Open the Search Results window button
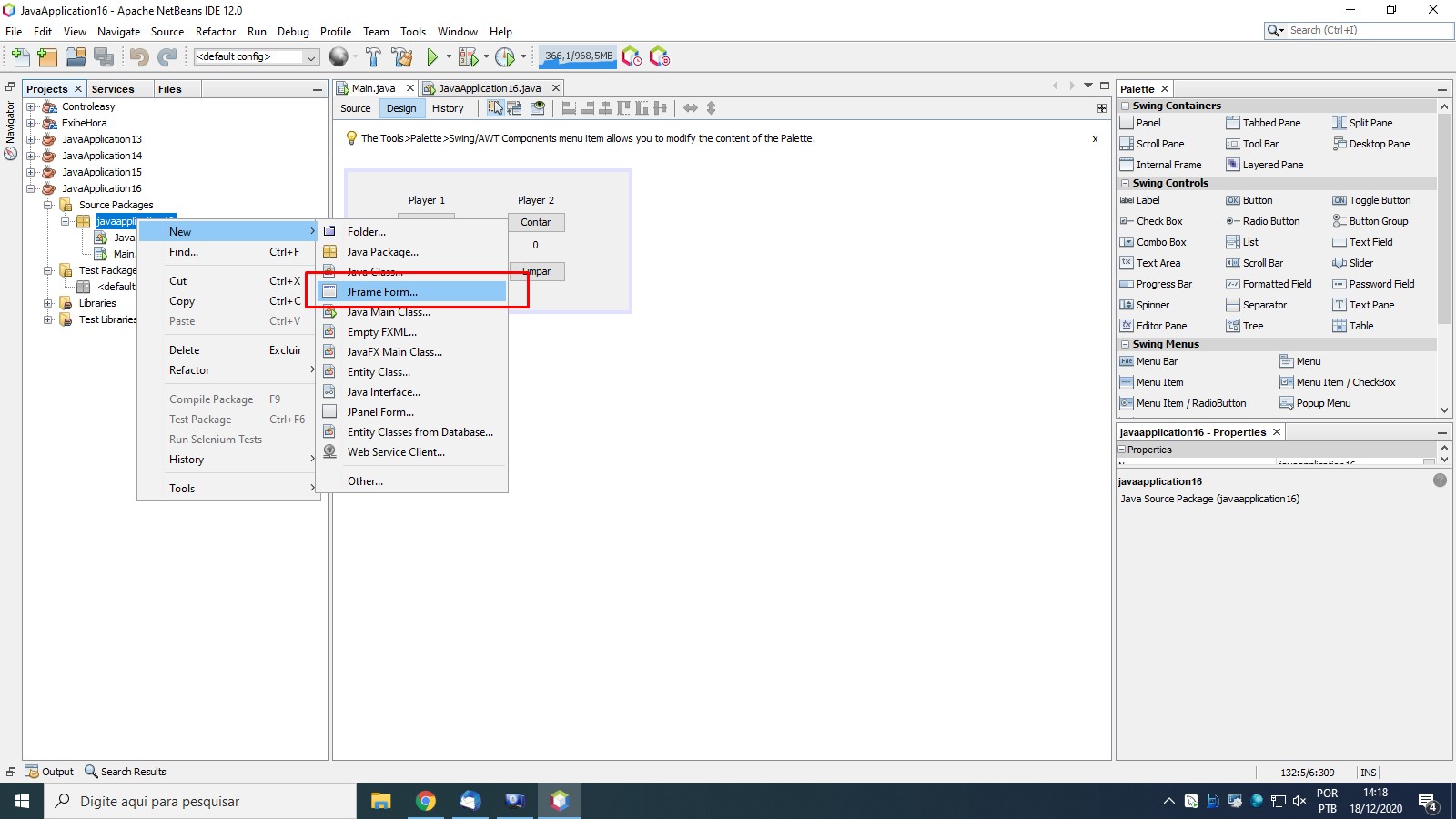Viewport: 1456px width, 819px height. pos(126,772)
